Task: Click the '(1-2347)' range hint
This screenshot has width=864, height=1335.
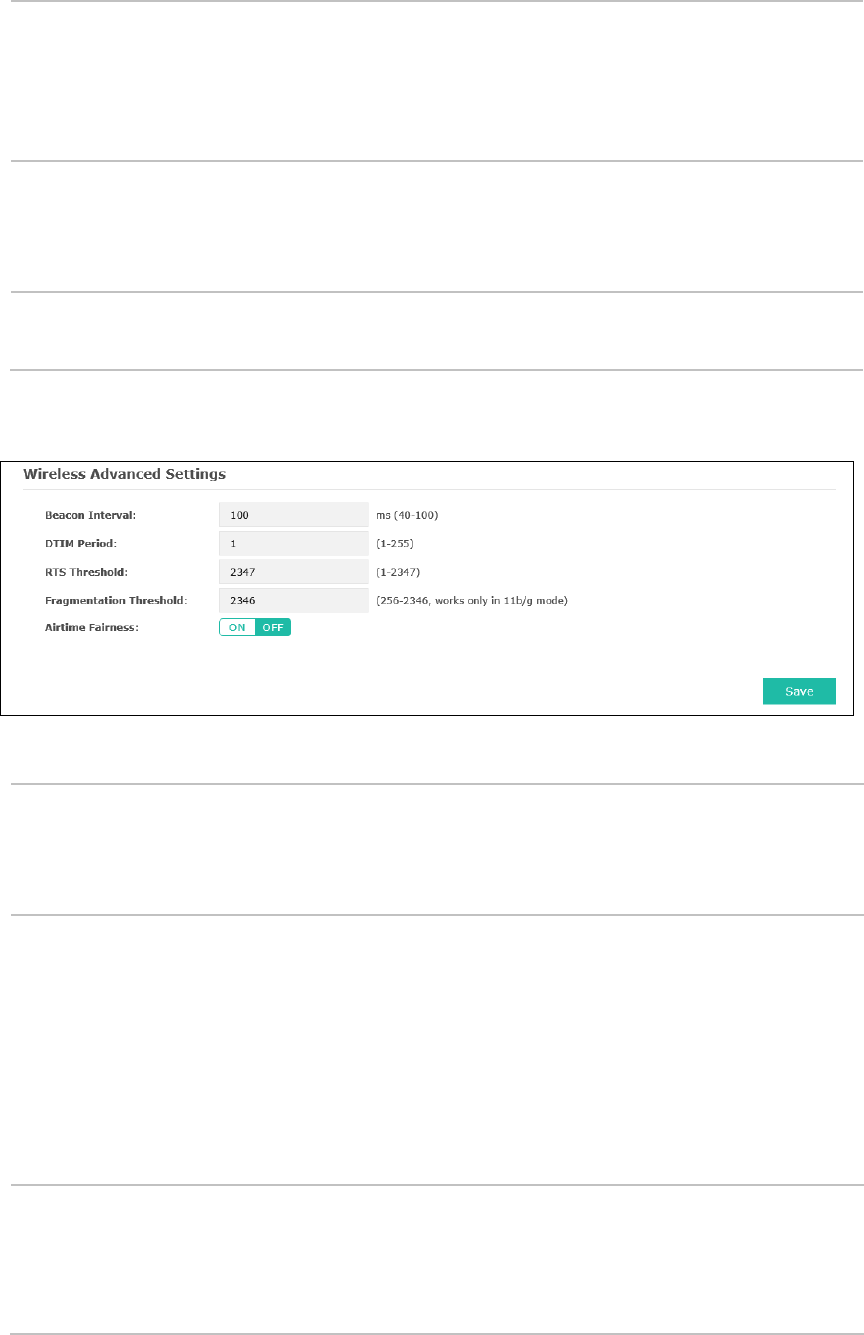Action: pyautogui.click(x=397, y=572)
